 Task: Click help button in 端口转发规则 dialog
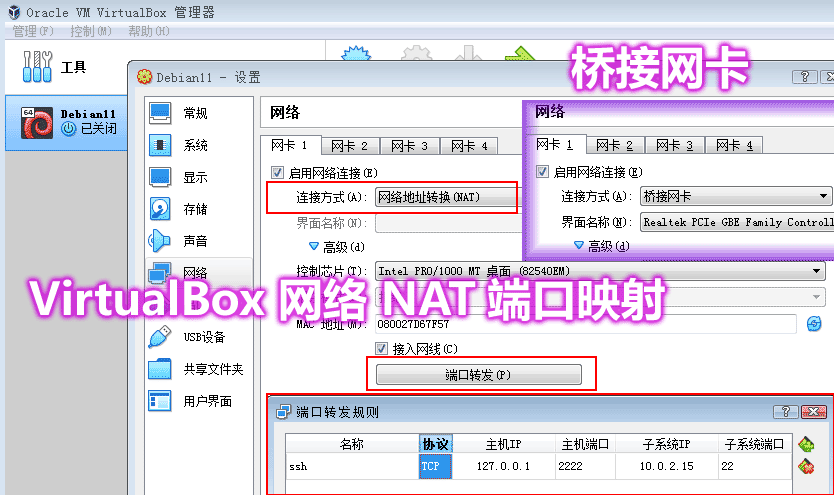(786, 412)
